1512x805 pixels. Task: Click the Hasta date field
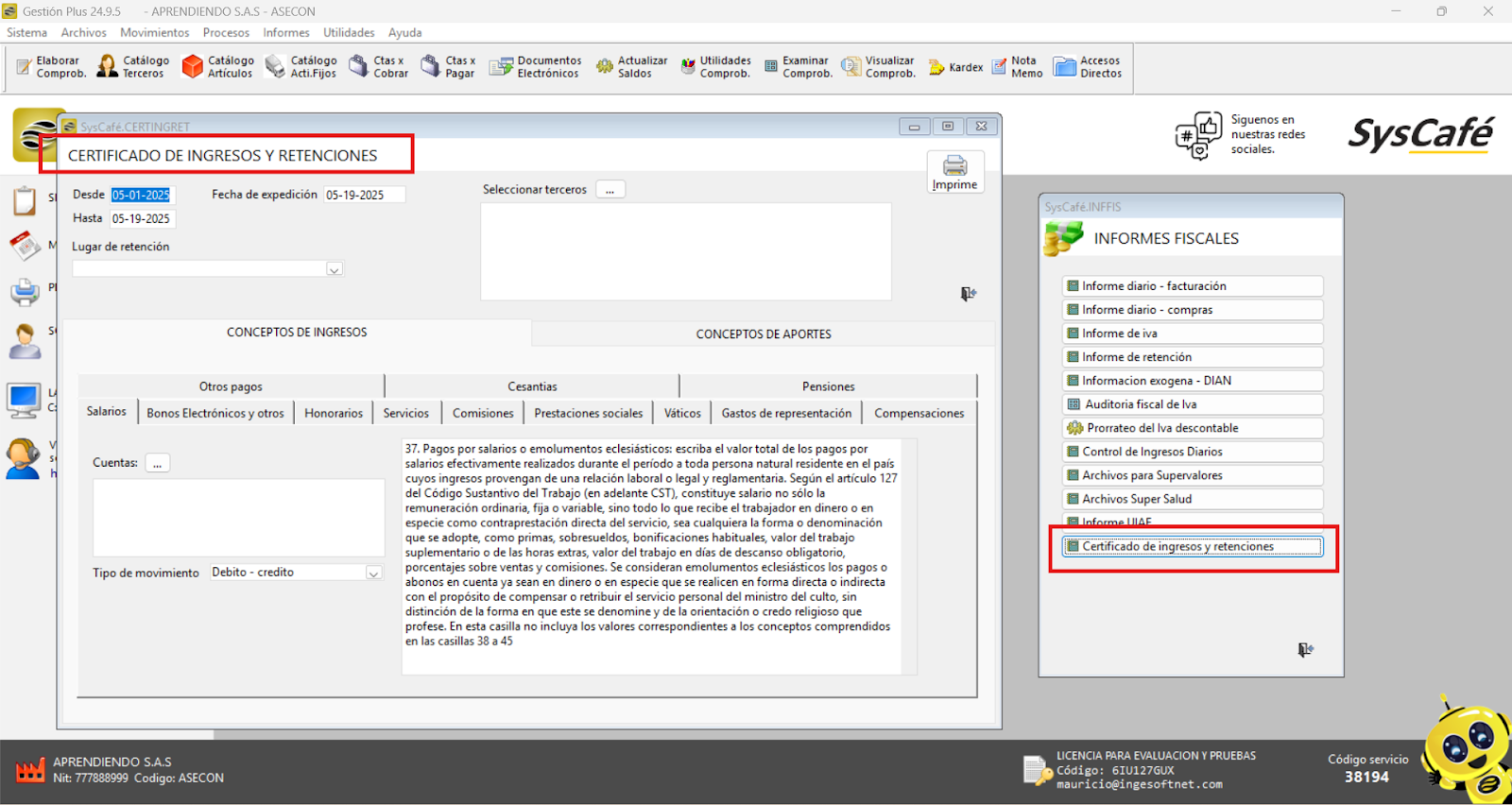click(142, 219)
